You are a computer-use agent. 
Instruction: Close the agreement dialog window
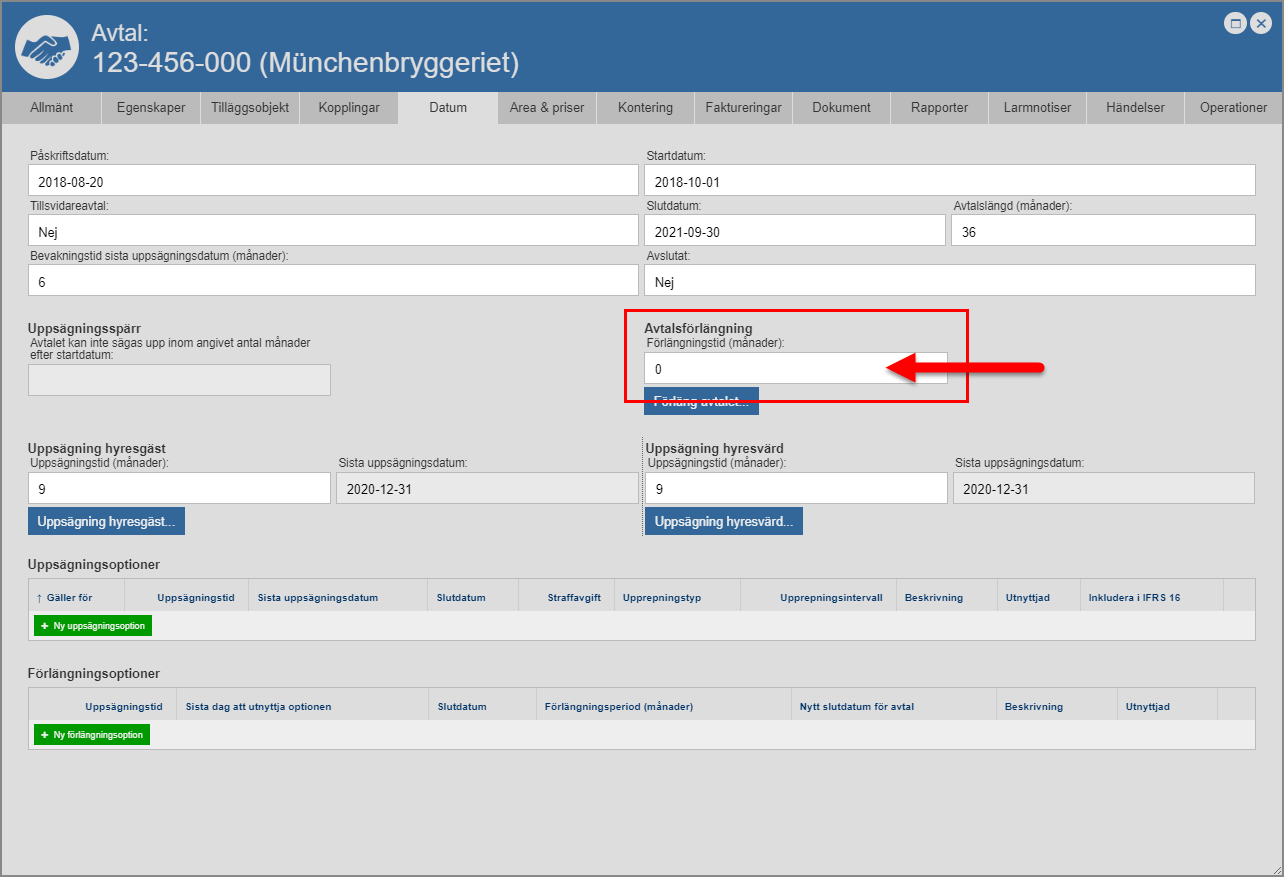pos(1260,24)
